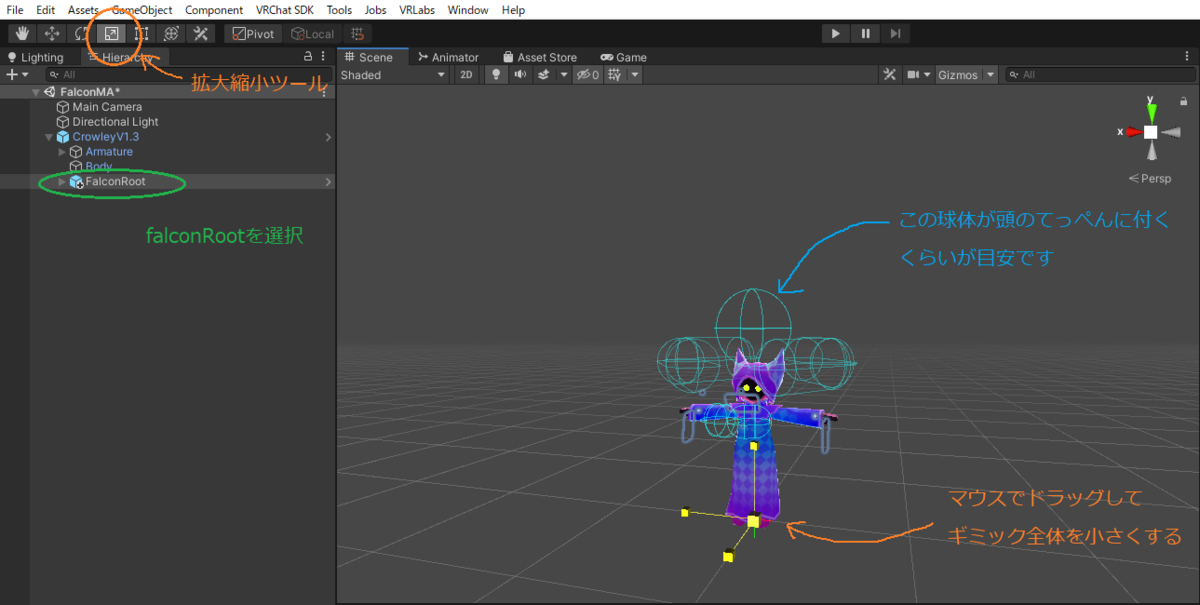
Task: Open the Create plus dropdown in Hierarchy
Action: click(17, 75)
